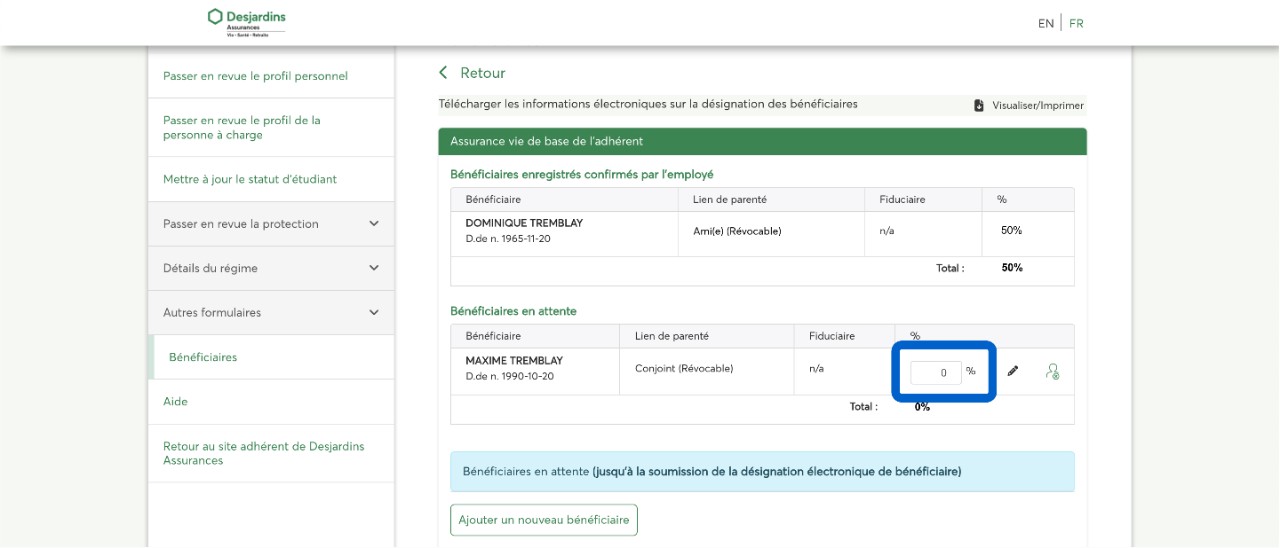
Task: Open Bénéficiaires in the sidebar
Action: point(203,357)
